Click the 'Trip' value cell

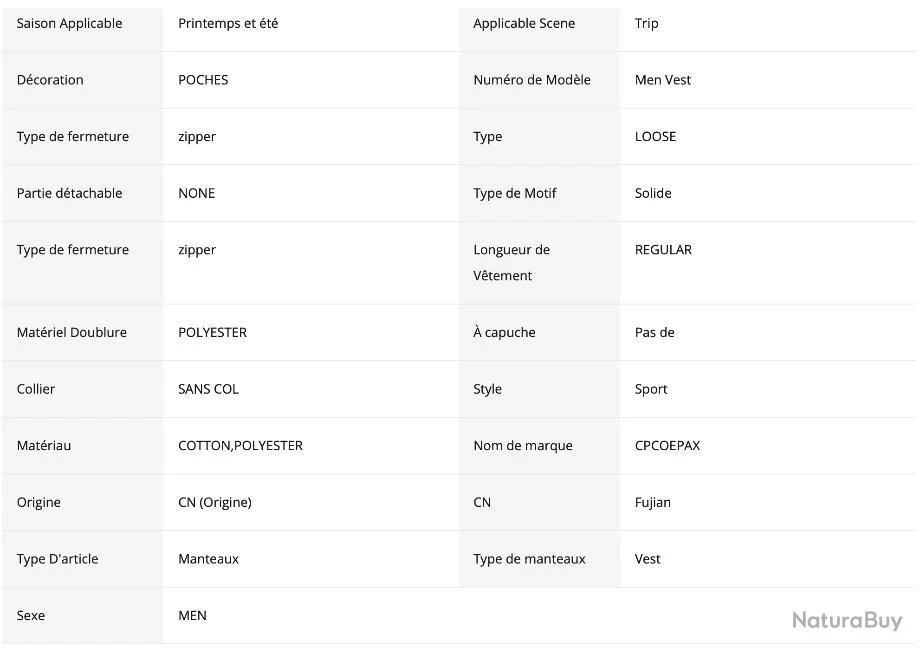[646, 23]
